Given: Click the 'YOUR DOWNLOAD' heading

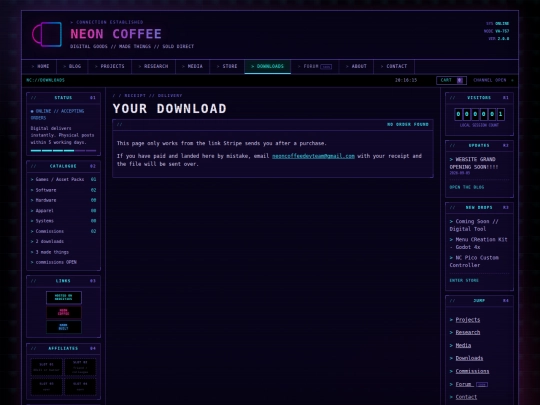Looking at the screenshot, I should coord(169,108).
